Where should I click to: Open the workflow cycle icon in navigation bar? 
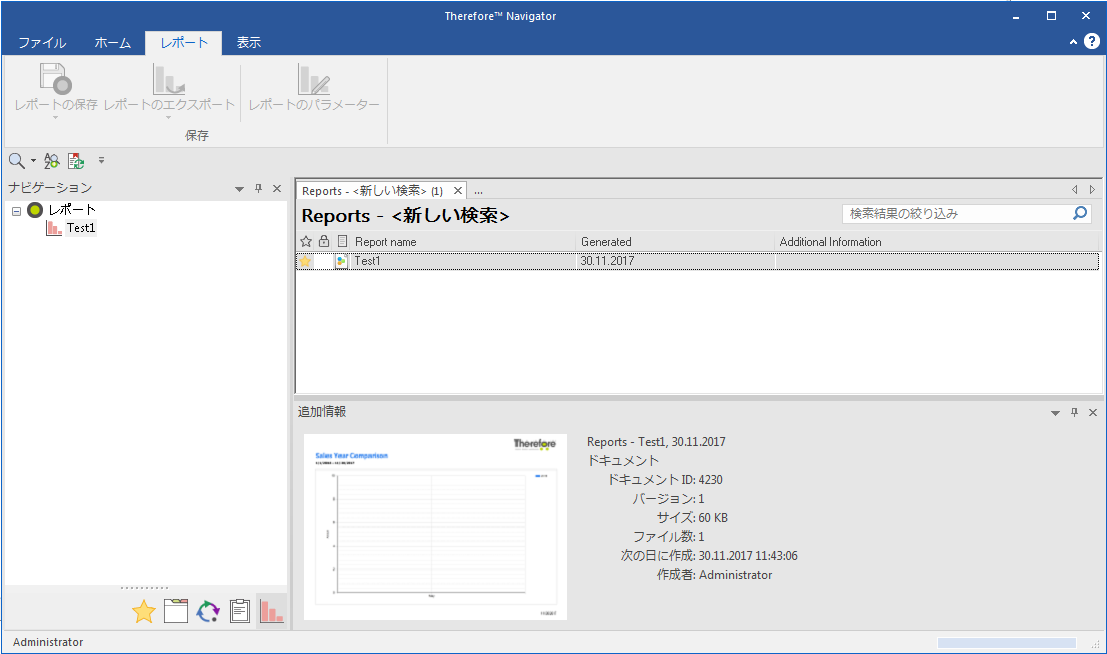(x=208, y=611)
